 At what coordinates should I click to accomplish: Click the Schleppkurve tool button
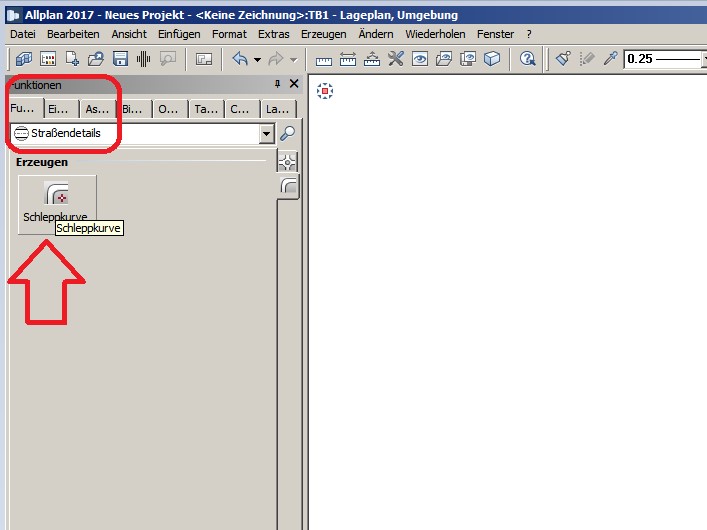(x=57, y=204)
